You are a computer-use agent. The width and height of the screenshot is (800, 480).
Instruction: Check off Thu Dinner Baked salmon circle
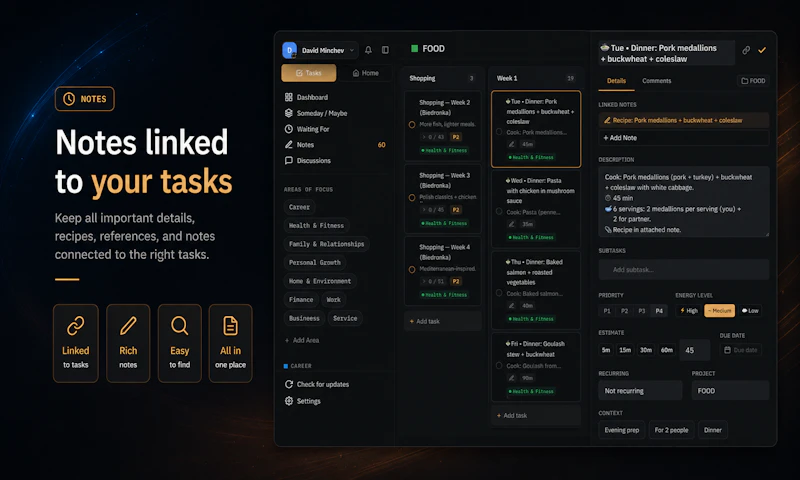point(499,293)
